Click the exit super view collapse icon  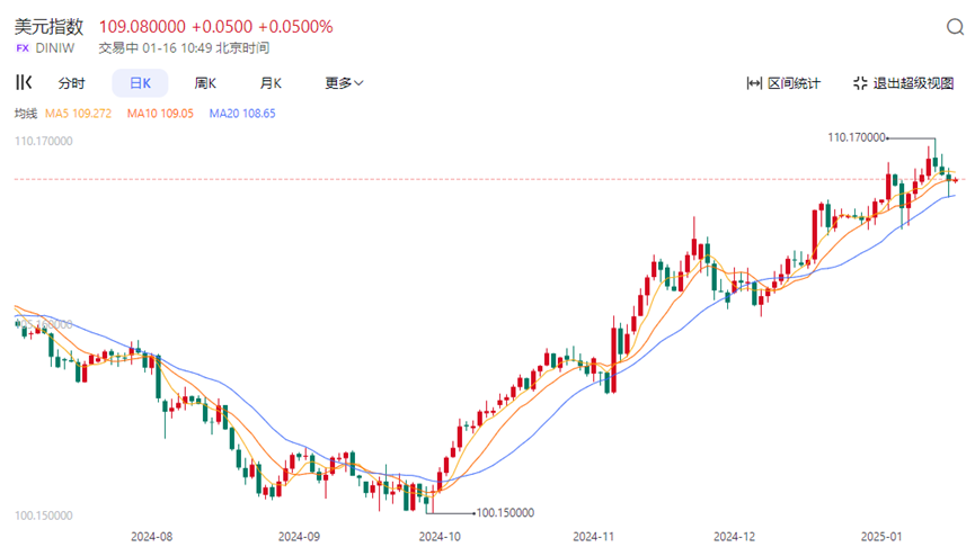[x=860, y=83]
